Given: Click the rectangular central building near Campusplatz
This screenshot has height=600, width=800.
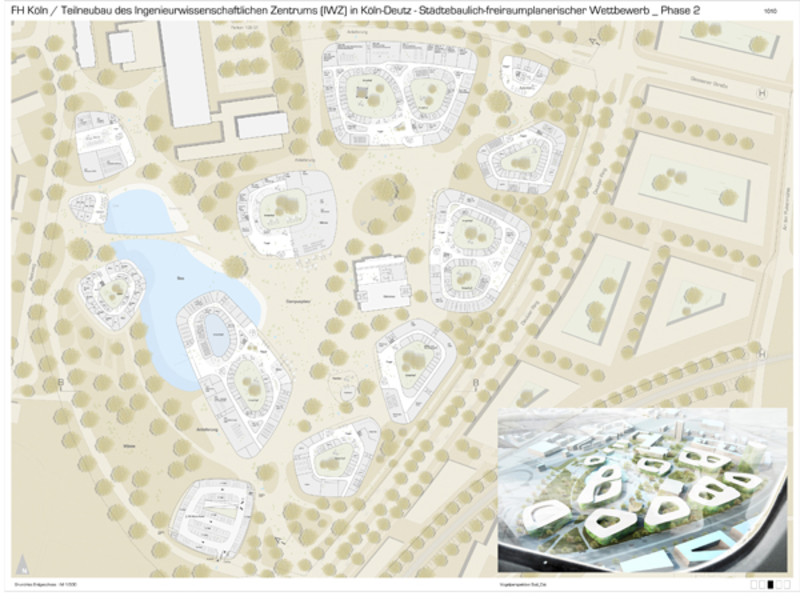Looking at the screenshot, I should (382, 283).
